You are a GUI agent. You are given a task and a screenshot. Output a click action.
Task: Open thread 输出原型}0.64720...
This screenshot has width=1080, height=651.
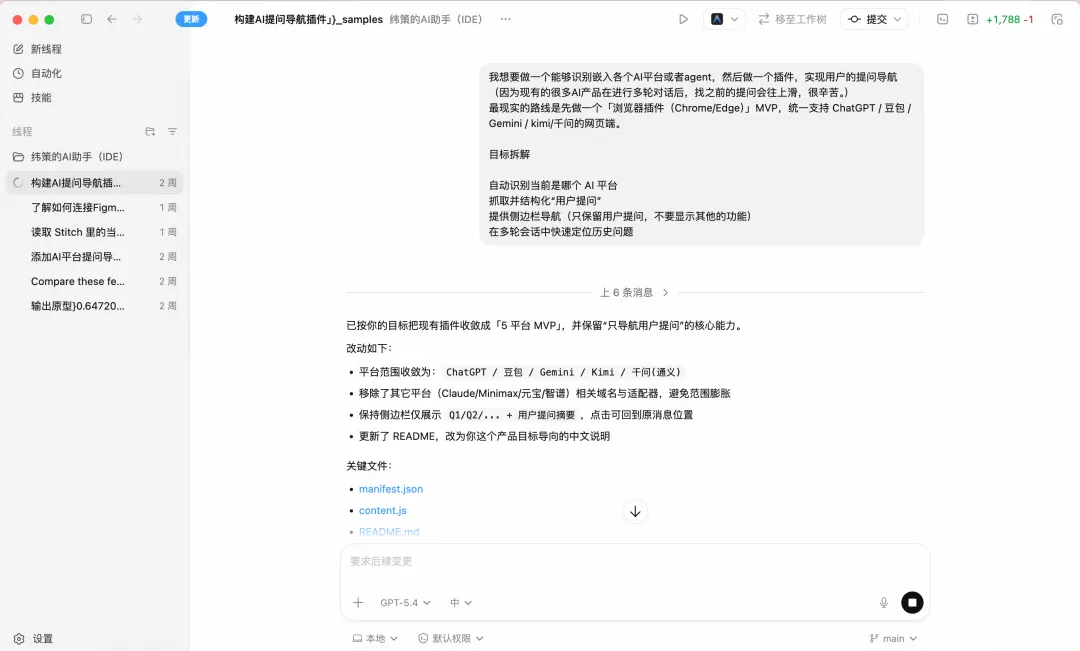(x=95, y=306)
